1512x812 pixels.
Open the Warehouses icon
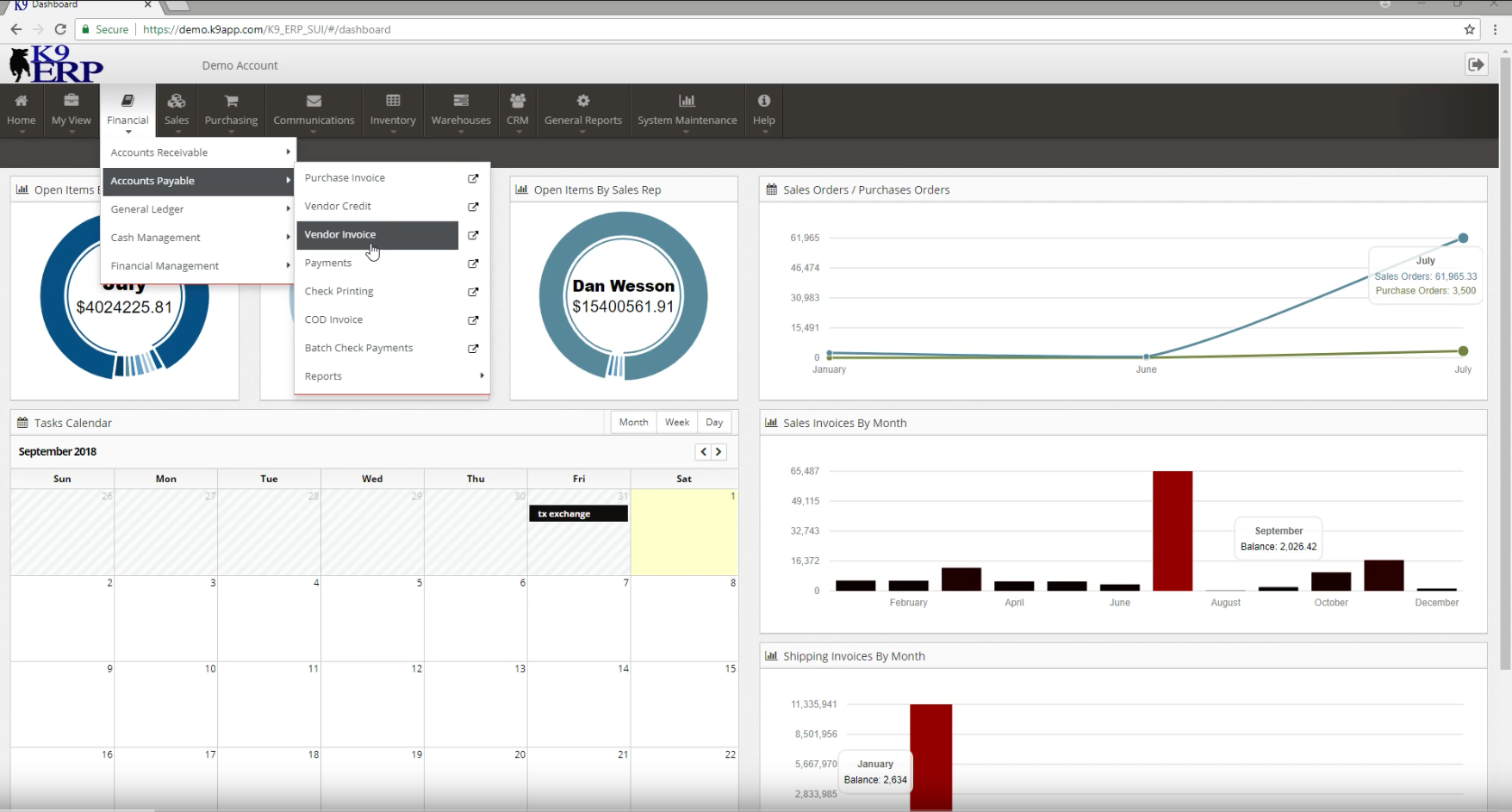[x=461, y=101]
